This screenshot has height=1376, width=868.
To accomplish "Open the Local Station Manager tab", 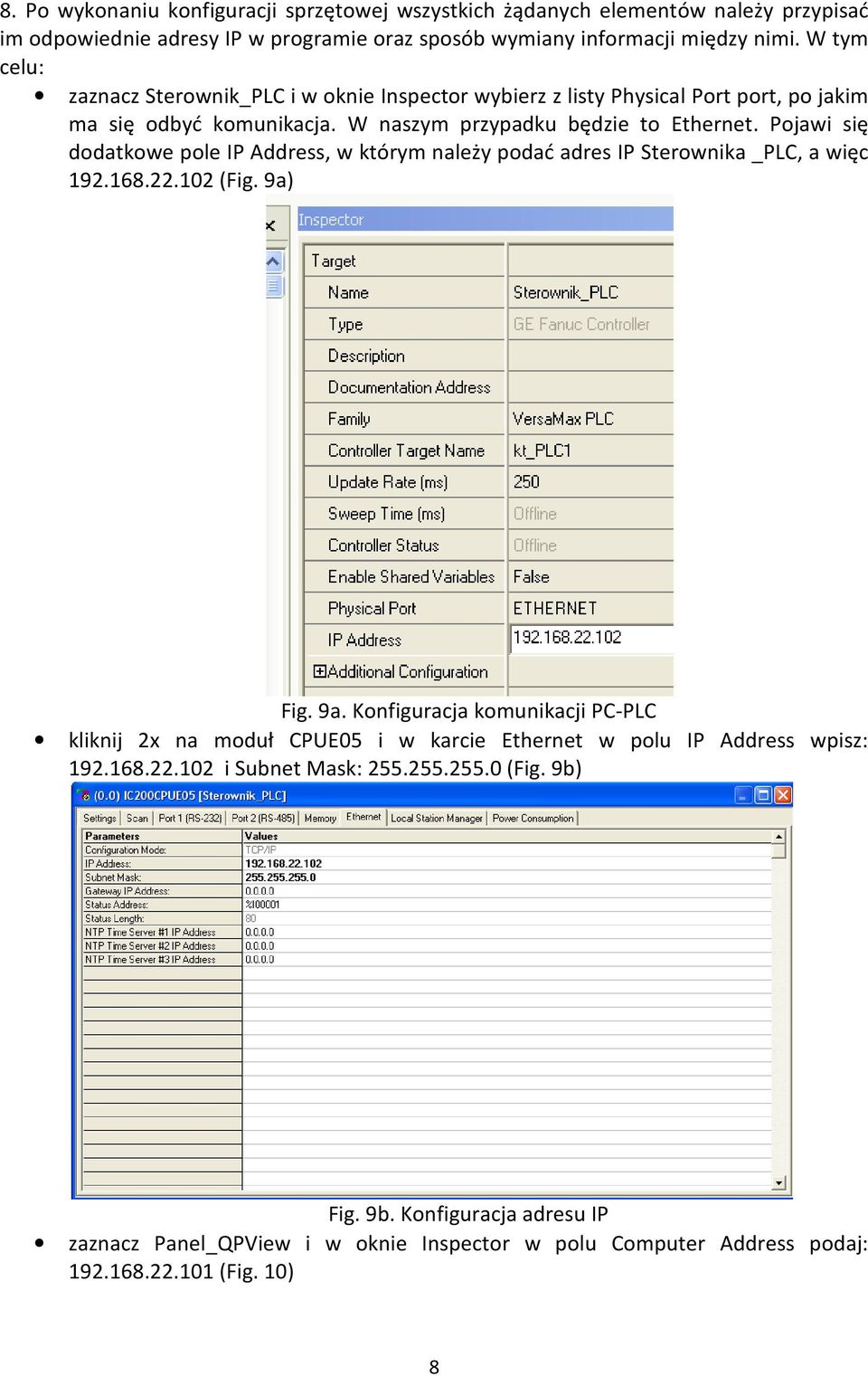I will (437, 818).
